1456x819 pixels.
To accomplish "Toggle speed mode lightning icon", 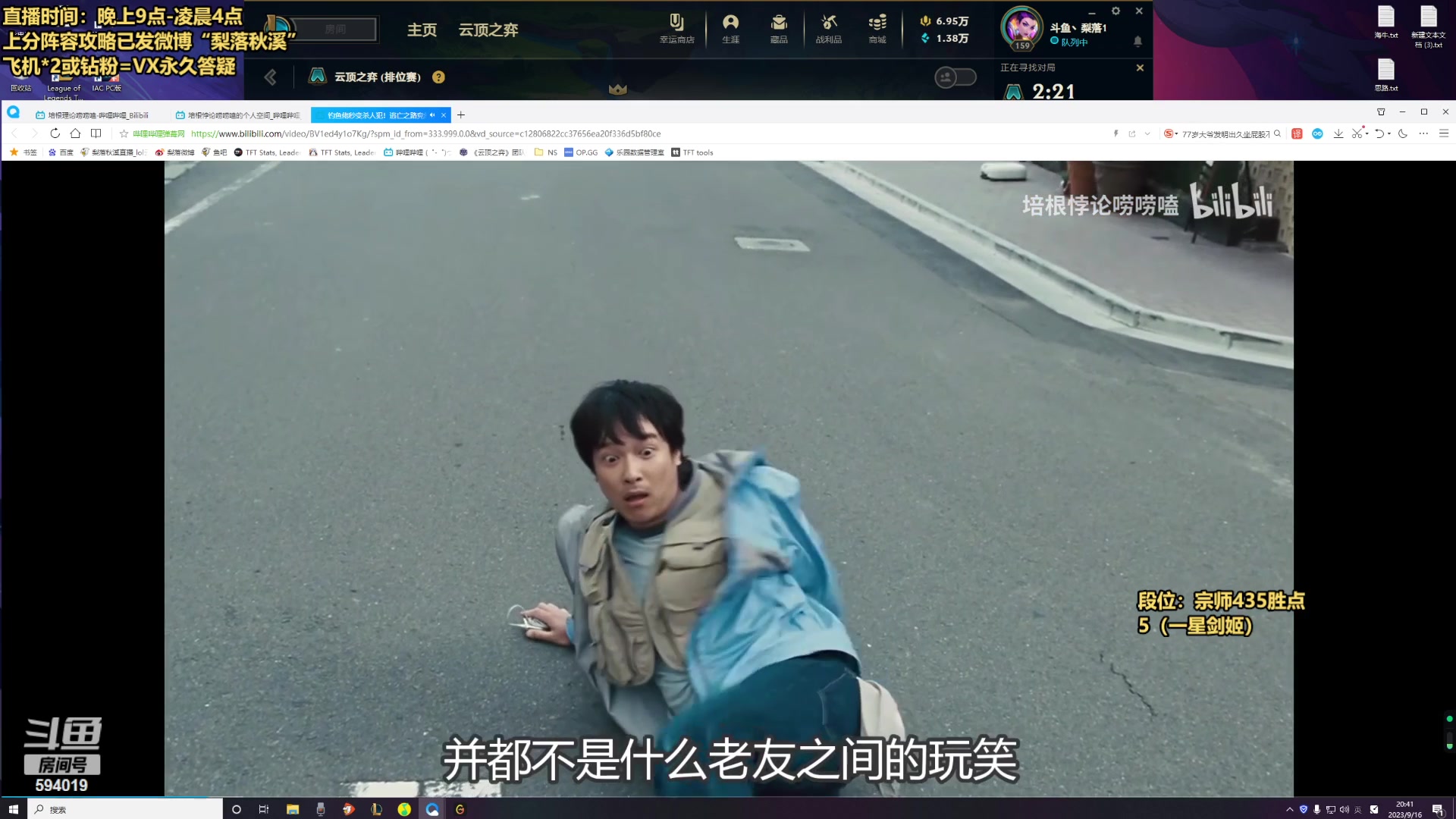I will pyautogui.click(x=1116, y=133).
